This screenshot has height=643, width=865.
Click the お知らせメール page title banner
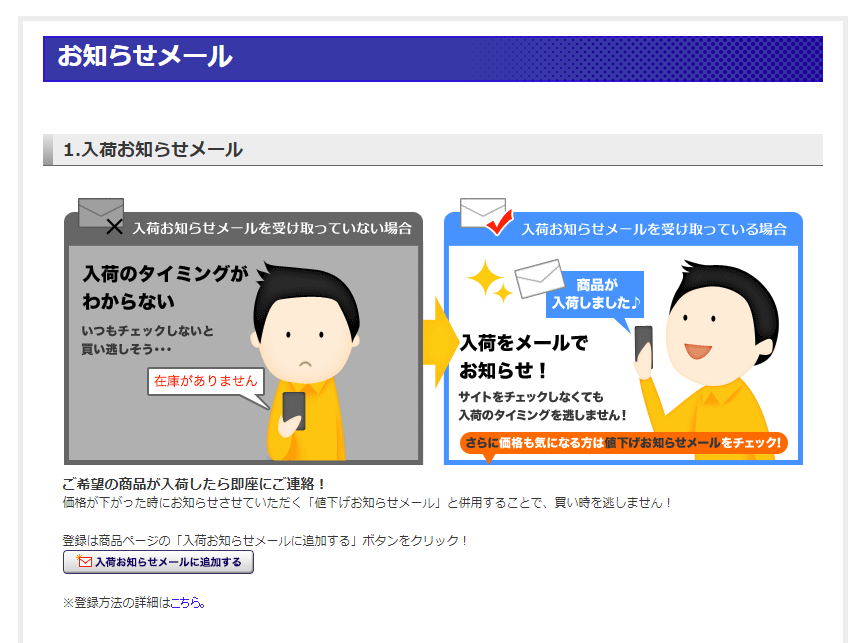[x=432, y=59]
